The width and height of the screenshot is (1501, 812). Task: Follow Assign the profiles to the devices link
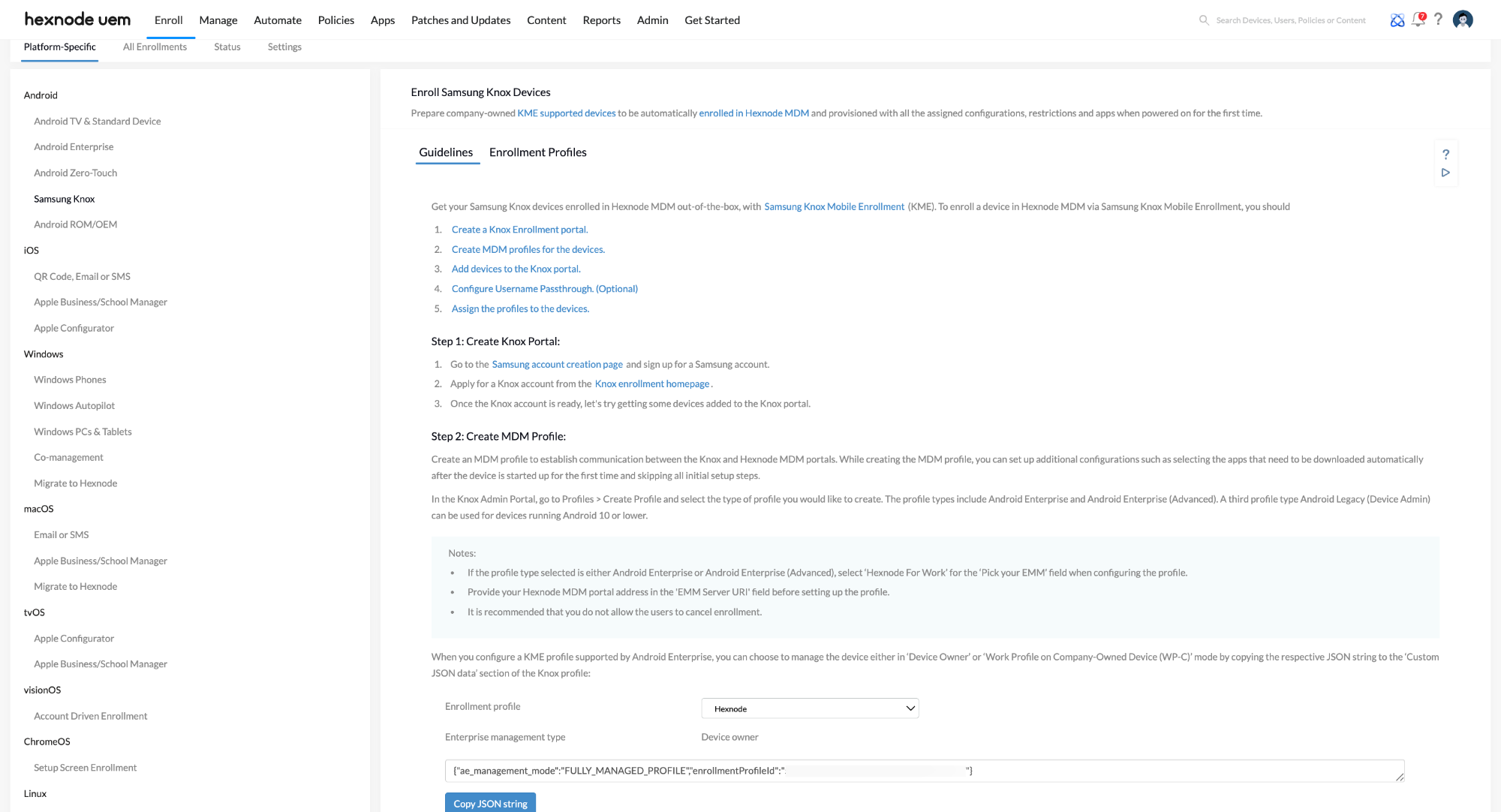pyautogui.click(x=521, y=308)
